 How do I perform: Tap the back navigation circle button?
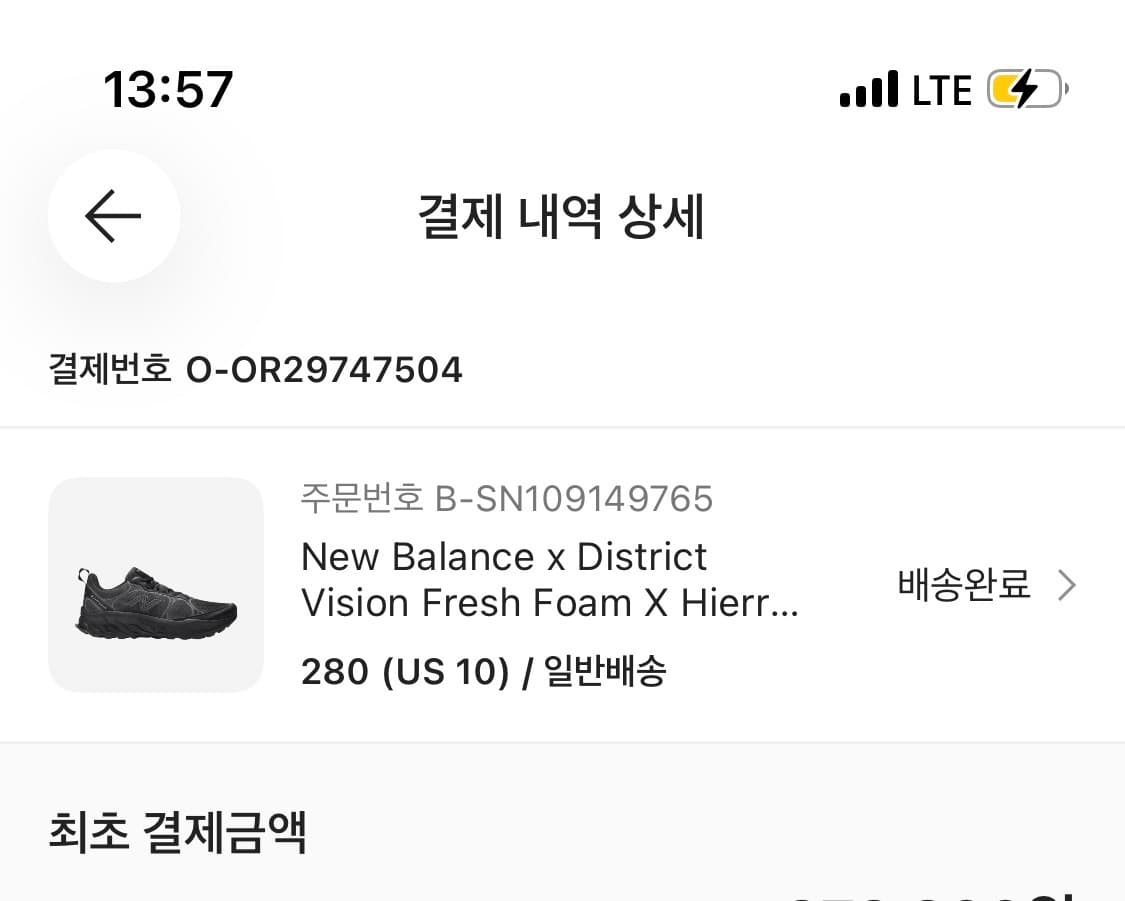[113, 216]
